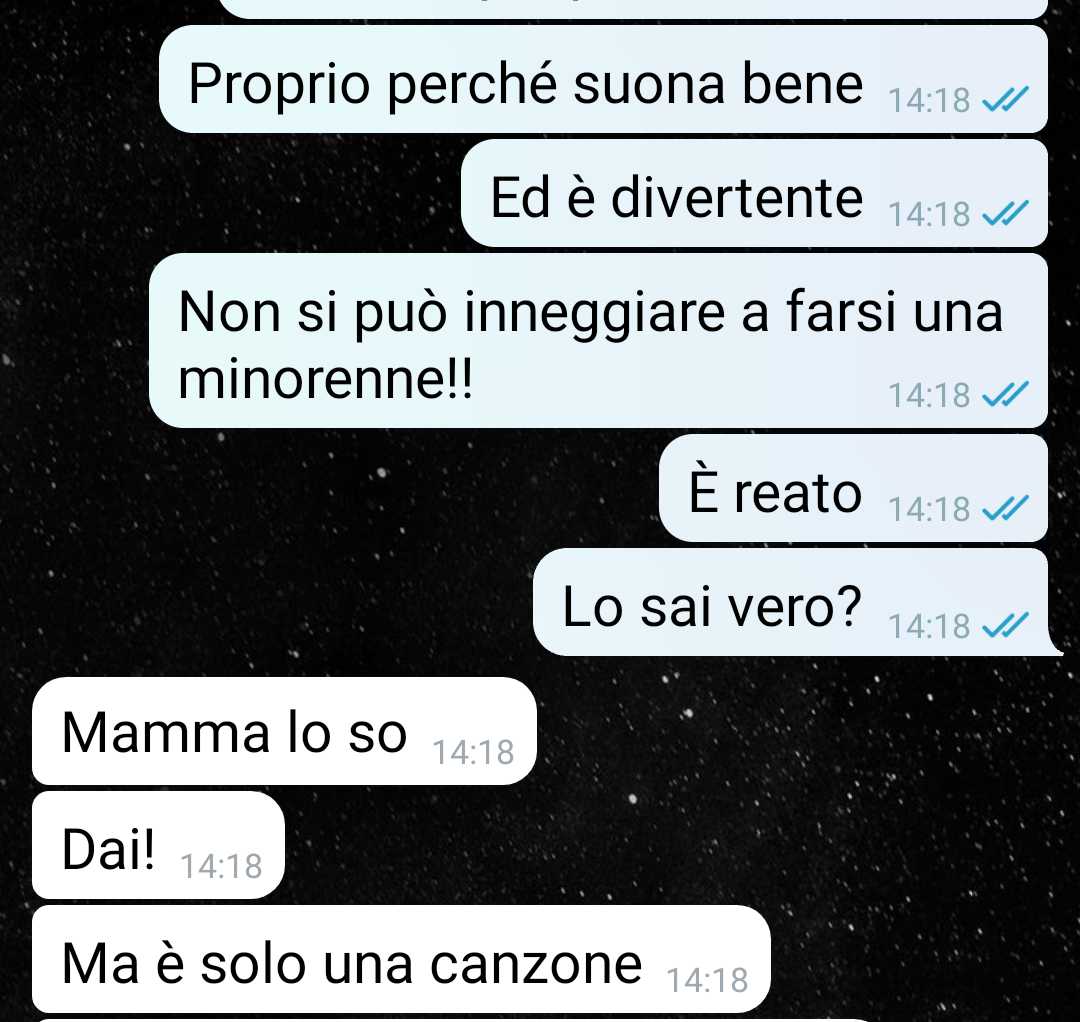The height and width of the screenshot is (1022, 1080).
Task: Tap the 'Lo sai vero?' message bubble
Action: coord(791,602)
